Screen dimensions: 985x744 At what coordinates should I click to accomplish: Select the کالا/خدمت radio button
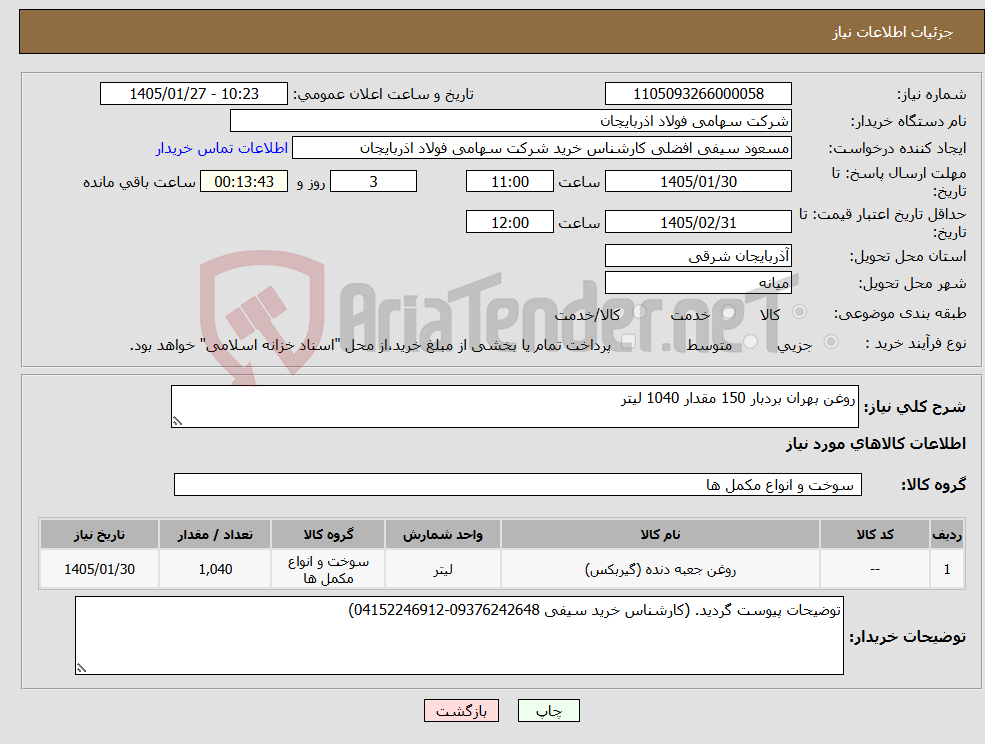pyautogui.click(x=639, y=312)
